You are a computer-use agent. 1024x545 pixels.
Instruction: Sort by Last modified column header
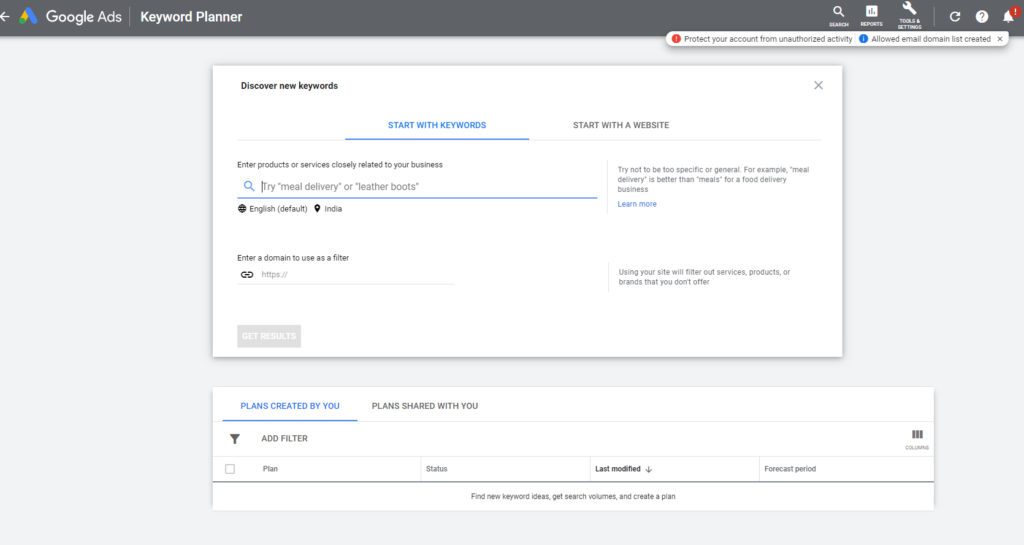tap(623, 469)
